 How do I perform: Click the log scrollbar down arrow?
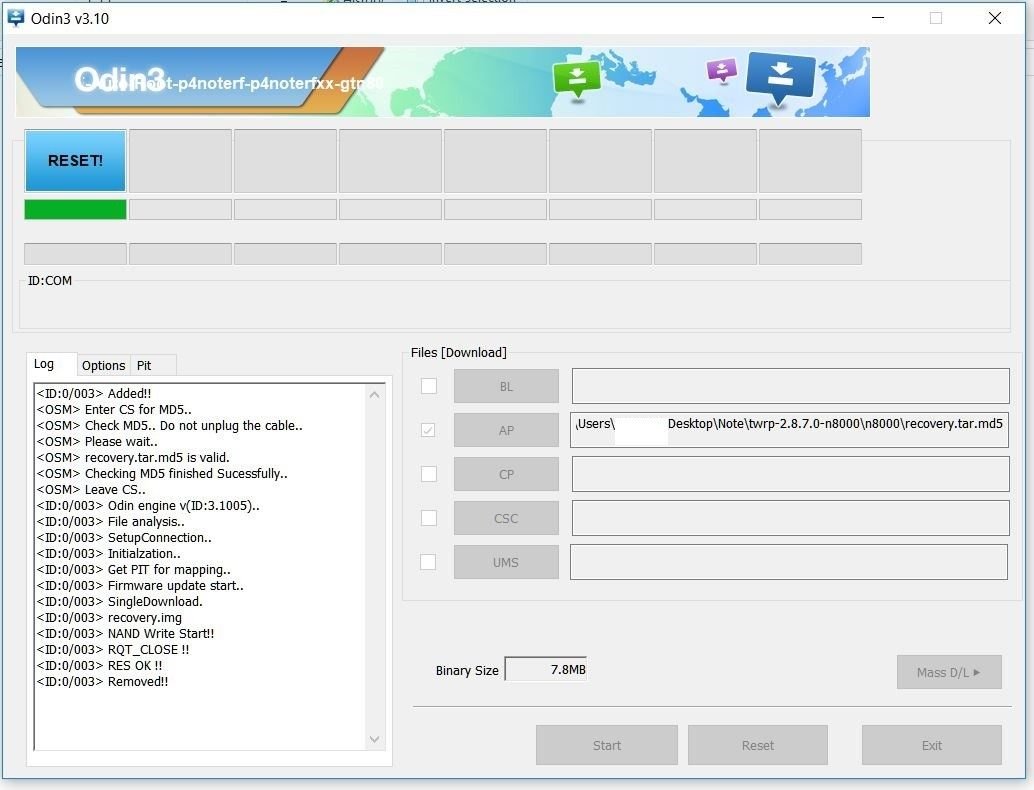[x=375, y=739]
